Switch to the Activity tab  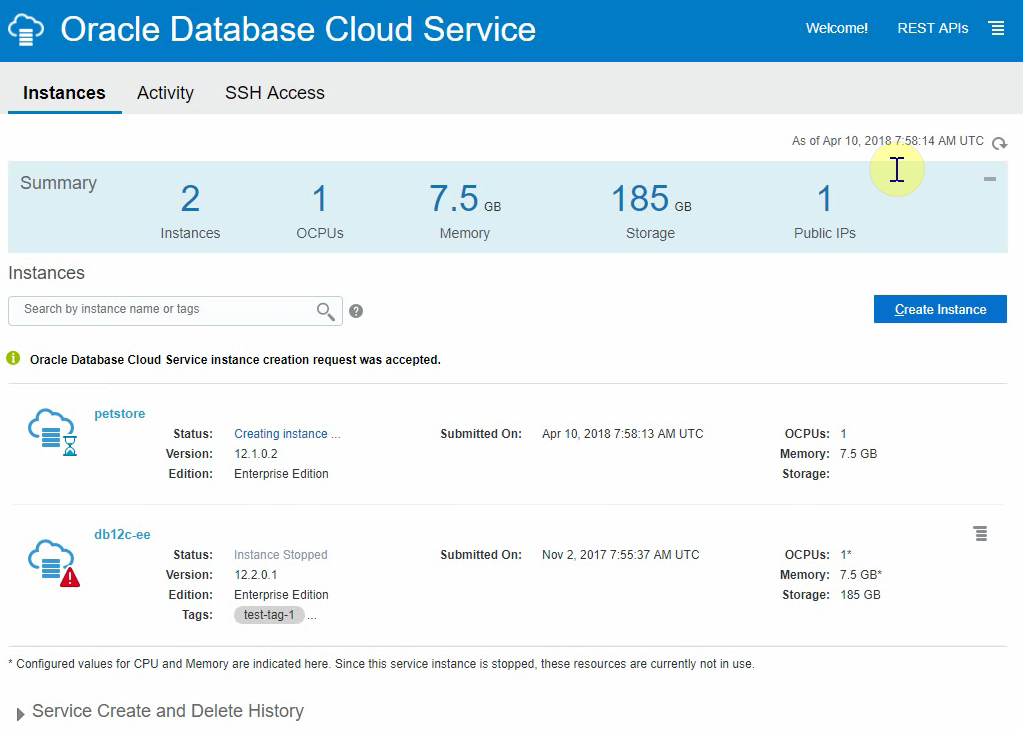[x=165, y=93]
